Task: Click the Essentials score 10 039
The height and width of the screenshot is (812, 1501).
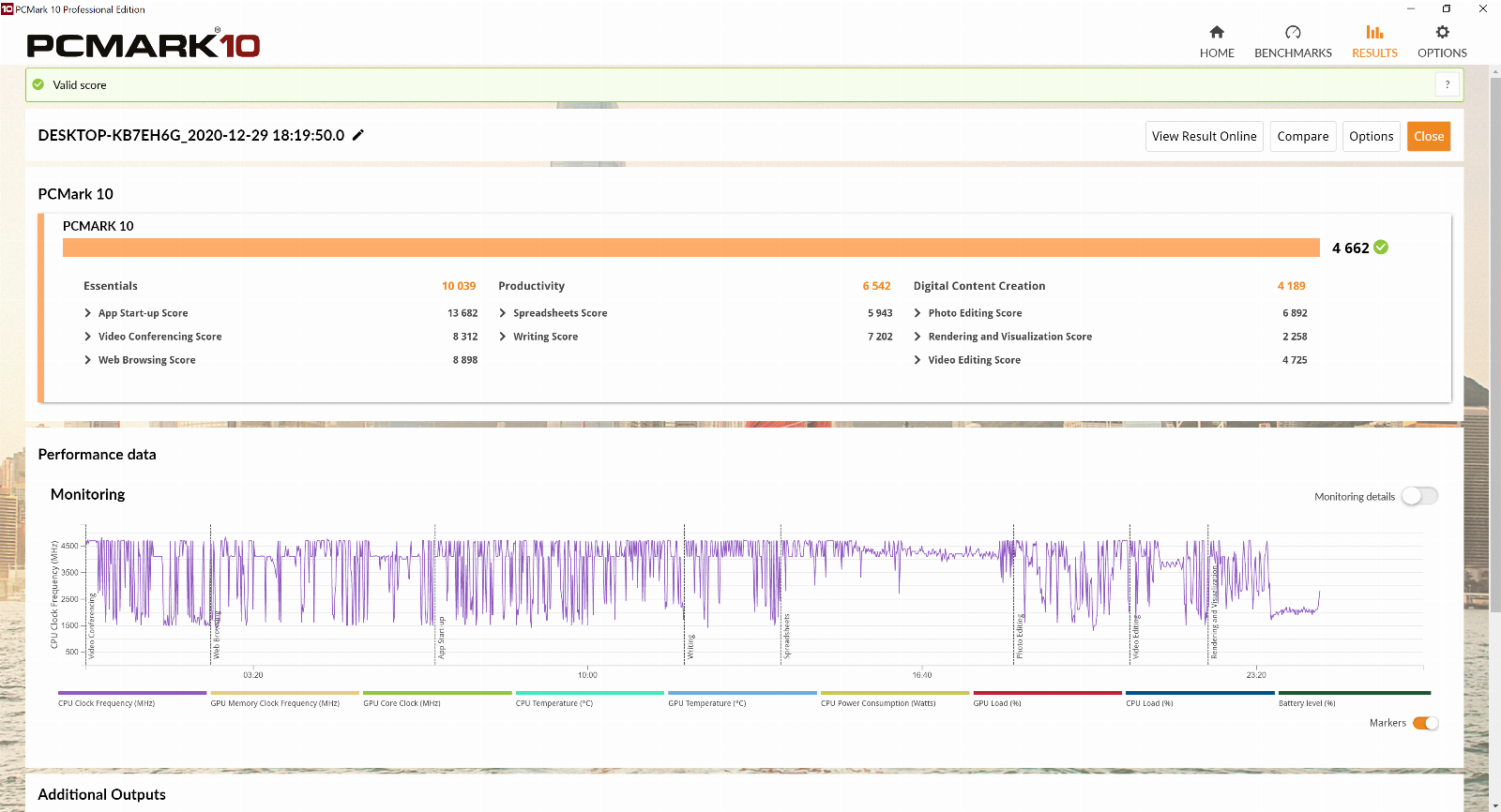Action: 459,286
